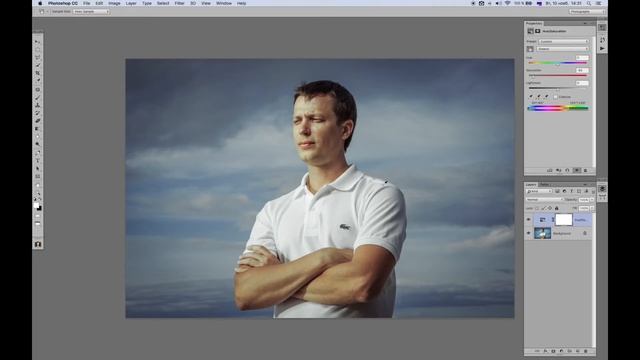Open the color channel dropdown in Properties

point(562,49)
